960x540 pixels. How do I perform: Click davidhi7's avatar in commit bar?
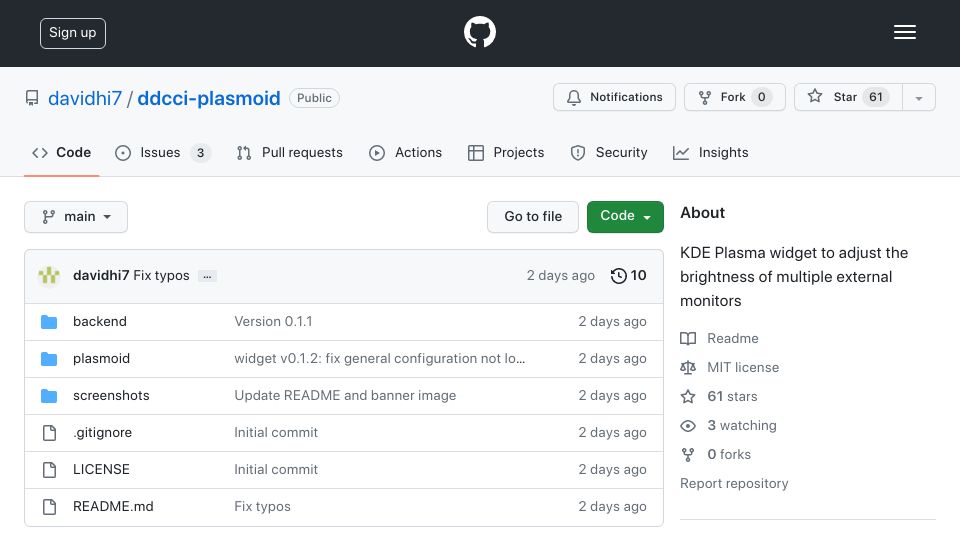click(49, 276)
